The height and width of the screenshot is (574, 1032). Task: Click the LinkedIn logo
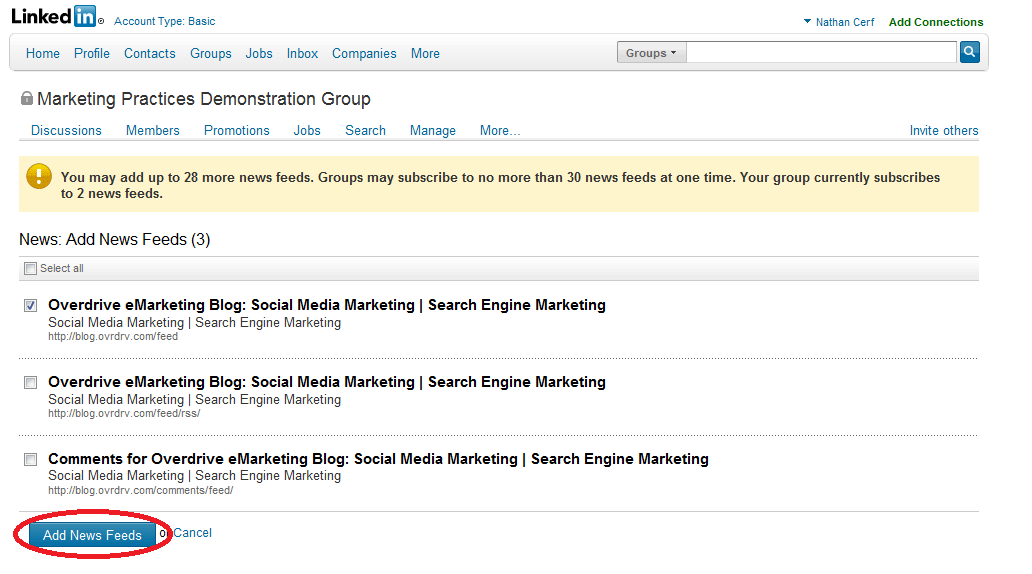tap(57, 16)
